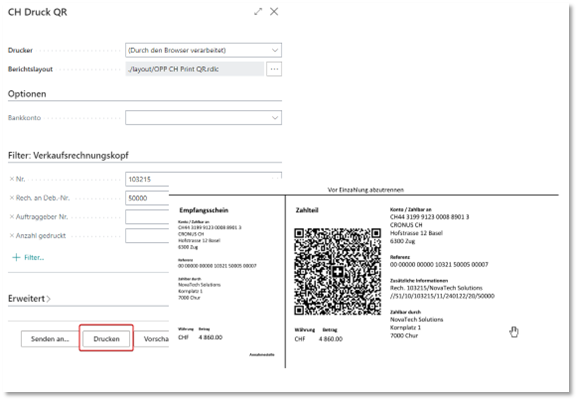Add a new filter with plus Filter...
The height and width of the screenshot is (401, 578).
click(x=28, y=258)
